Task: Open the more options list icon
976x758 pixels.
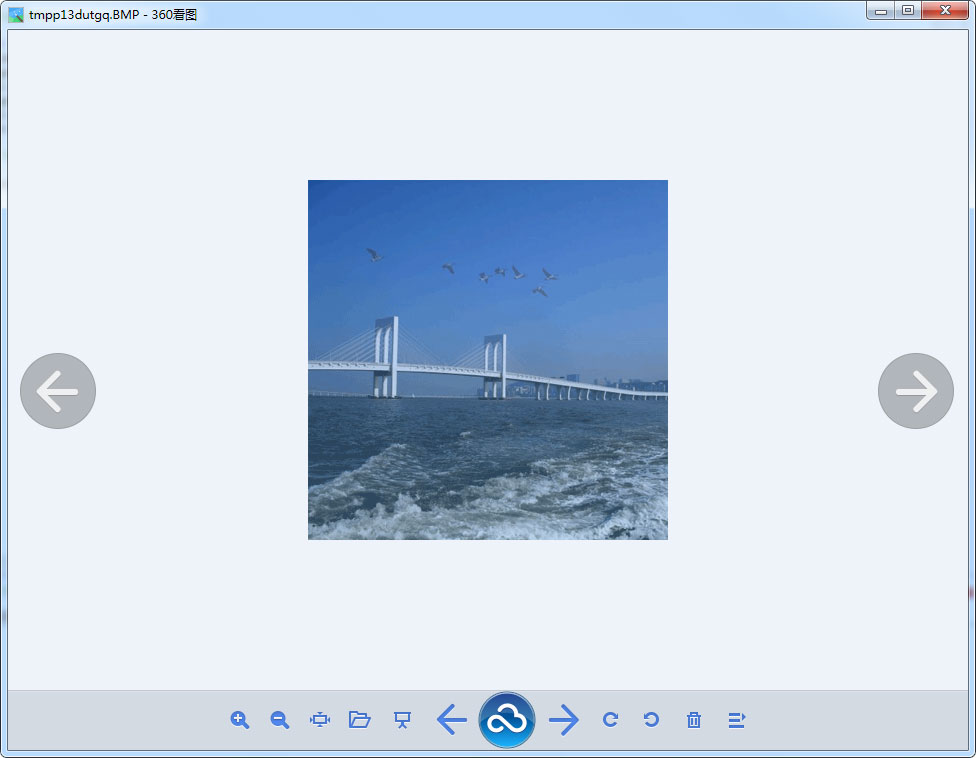Action: [737, 720]
